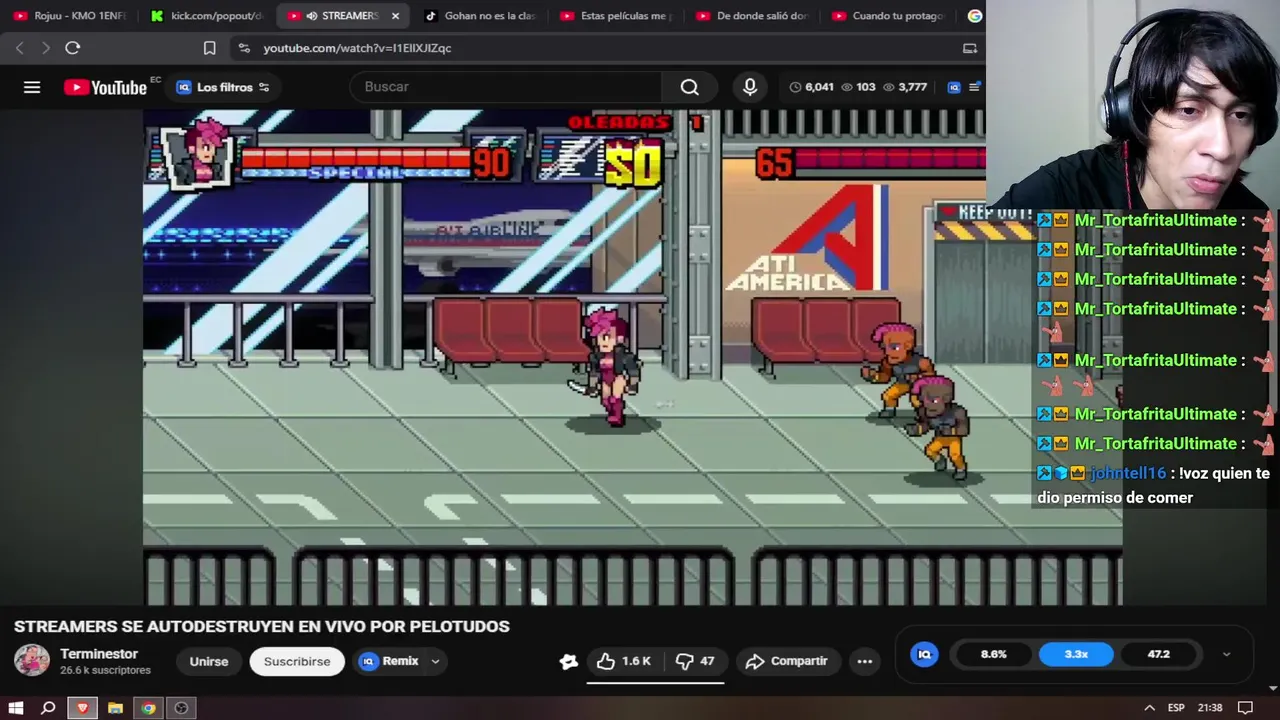Reload the page in browser toolbar
Viewport: 1280px width, 720px height.
[x=72, y=48]
